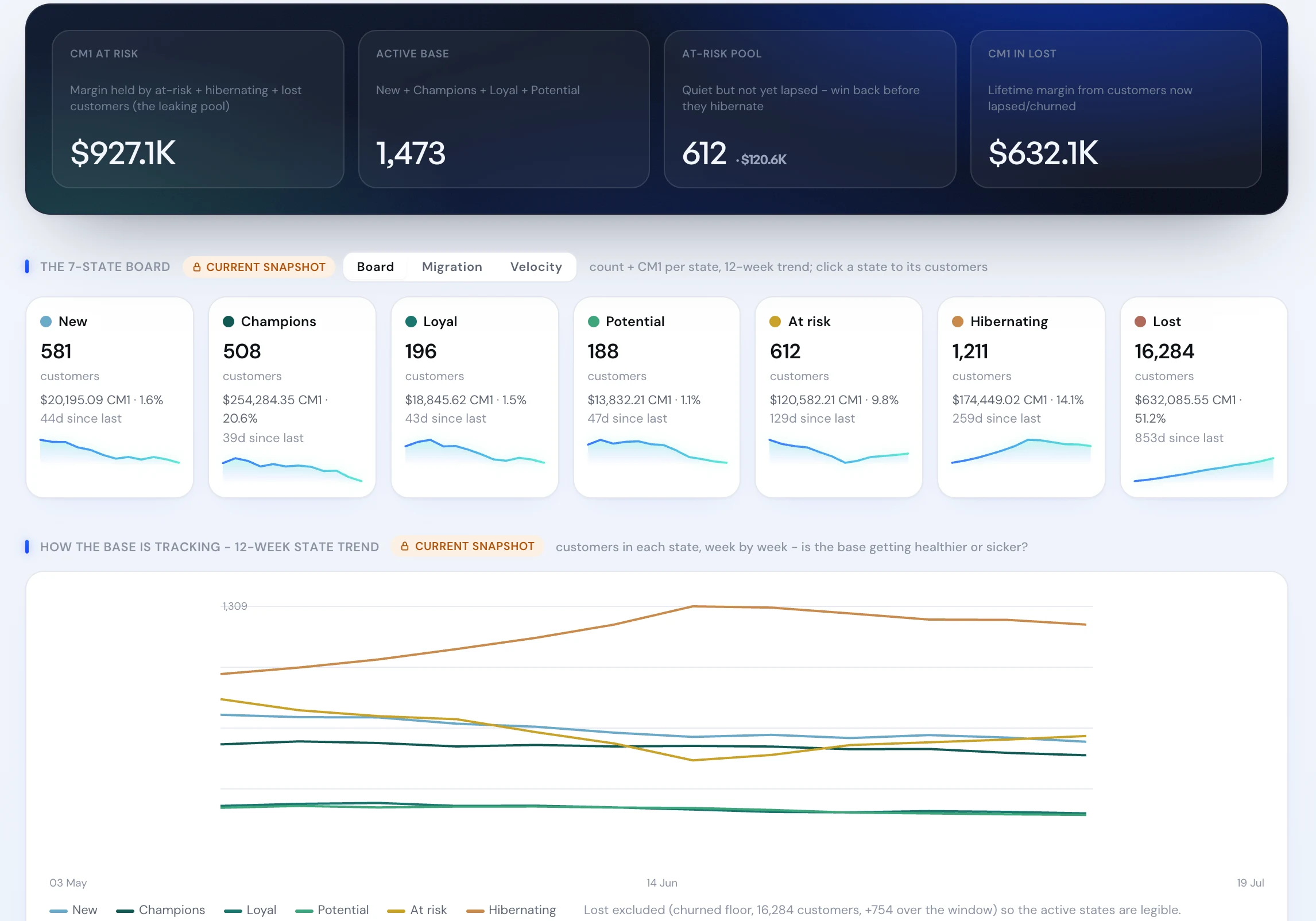Screen dimensions: 1316x921
Task: Switch to the Board tab
Action: click(x=375, y=267)
